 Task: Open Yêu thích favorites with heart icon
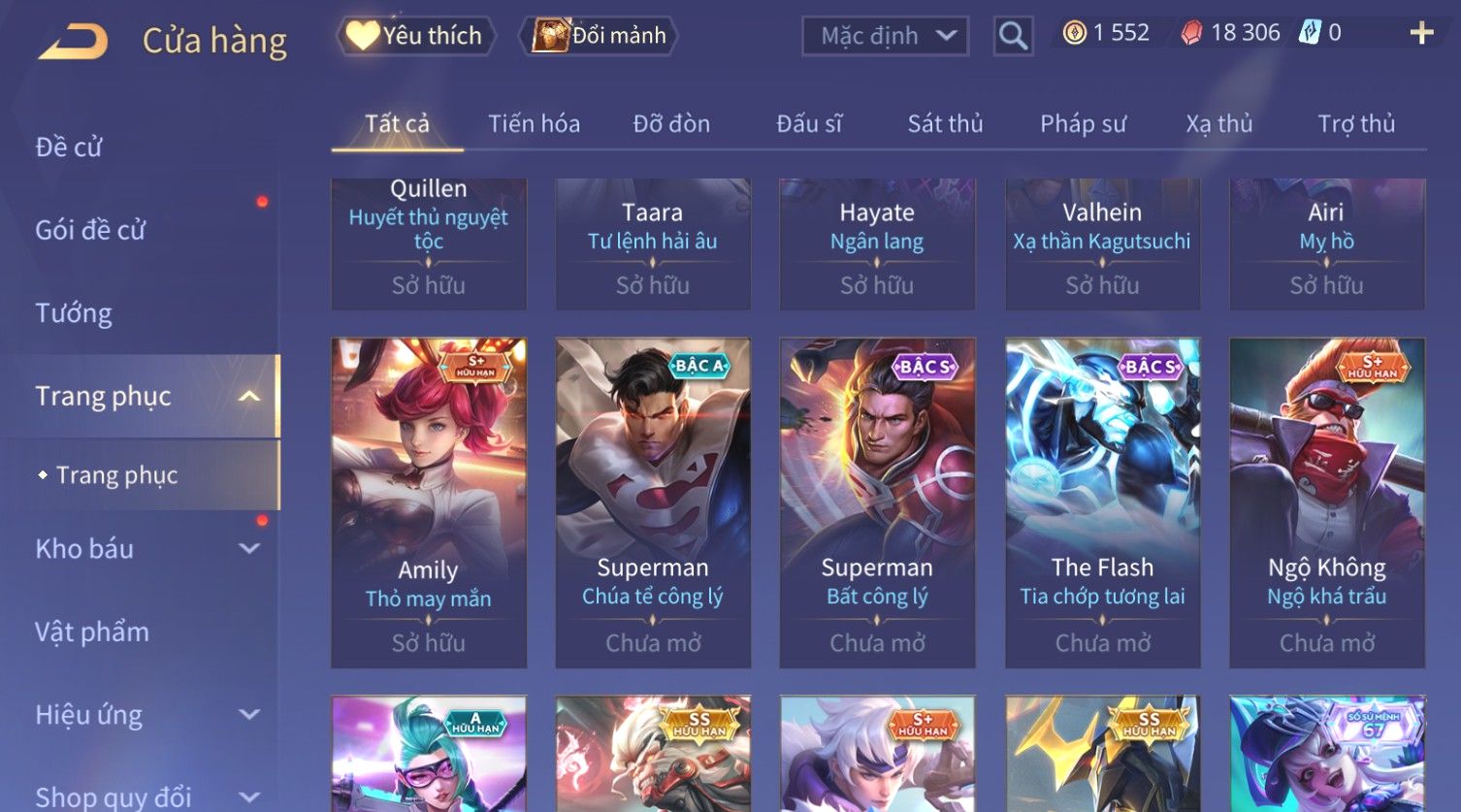415,36
